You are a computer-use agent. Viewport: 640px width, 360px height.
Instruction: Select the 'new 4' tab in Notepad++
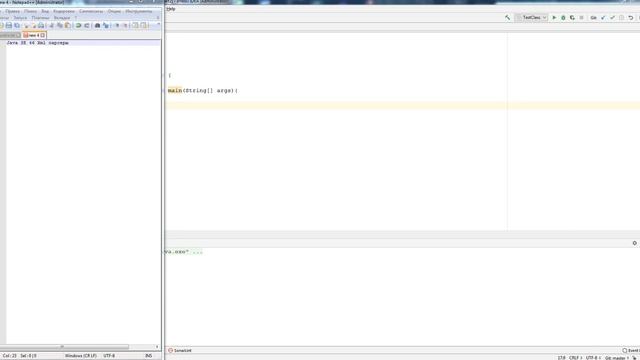coord(33,35)
